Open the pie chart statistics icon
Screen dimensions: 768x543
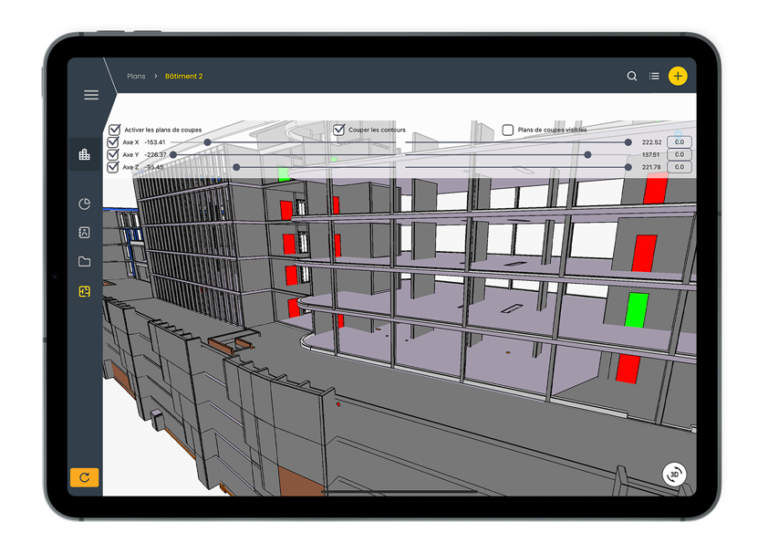point(84,204)
